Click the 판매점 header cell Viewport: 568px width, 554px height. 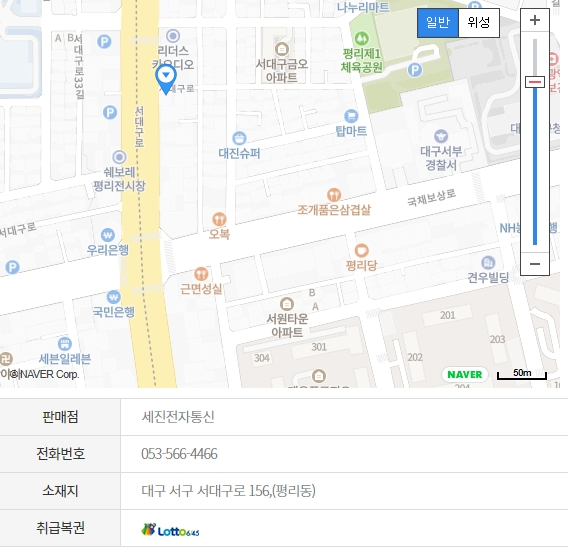tap(60, 417)
